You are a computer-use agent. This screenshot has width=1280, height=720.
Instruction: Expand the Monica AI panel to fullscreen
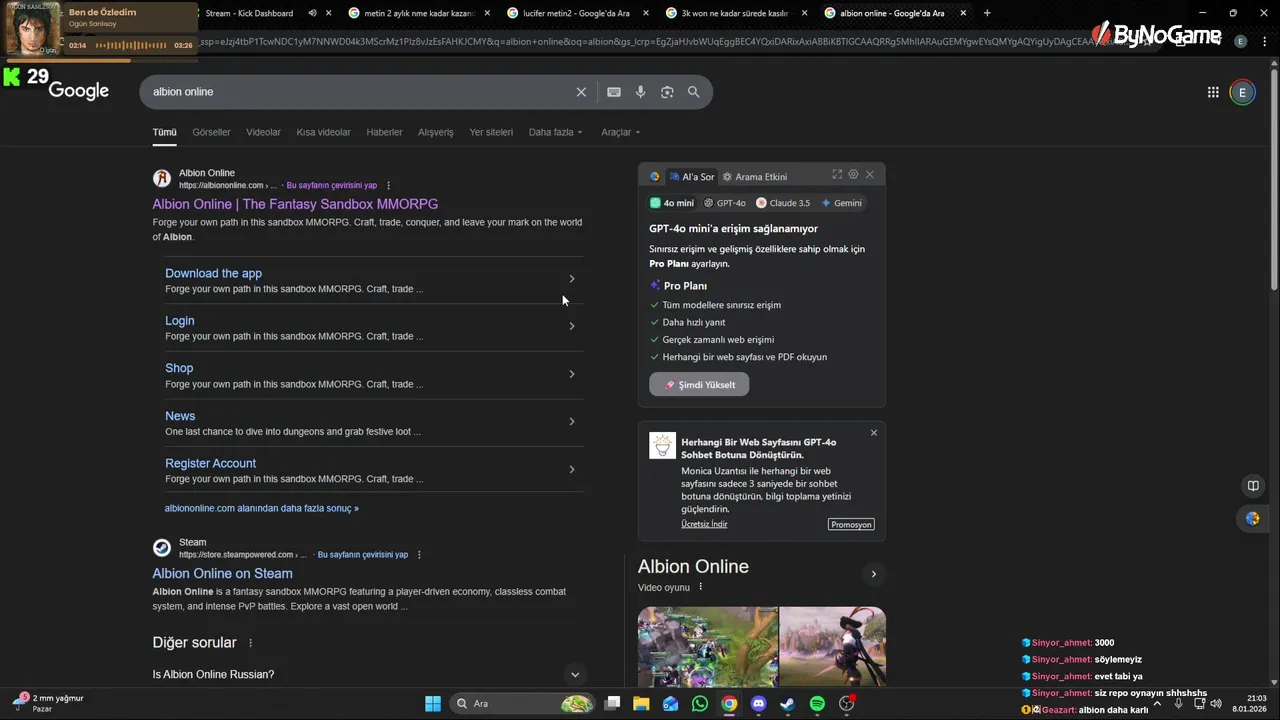tap(837, 174)
